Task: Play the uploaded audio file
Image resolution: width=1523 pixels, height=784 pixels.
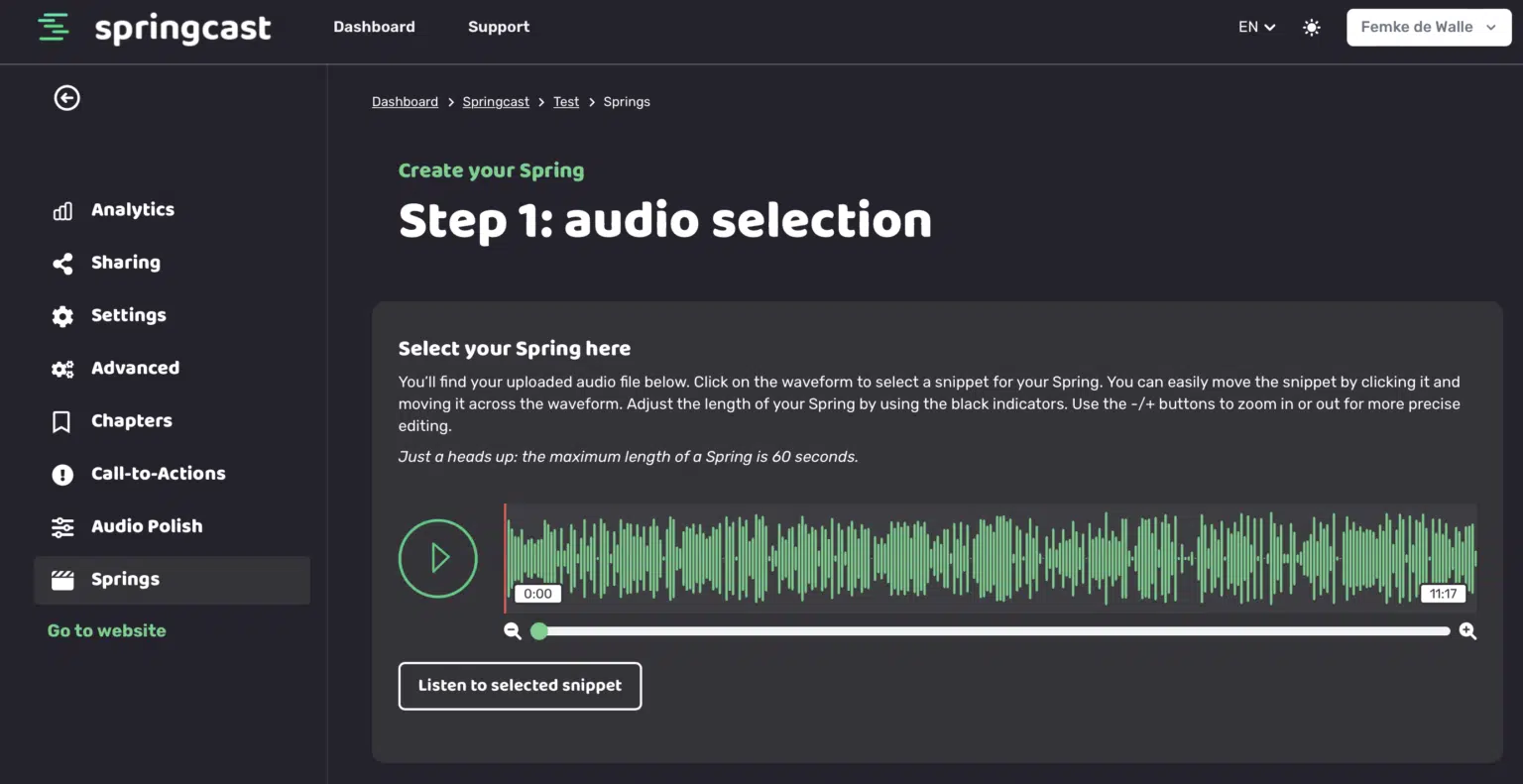Action: (x=438, y=558)
